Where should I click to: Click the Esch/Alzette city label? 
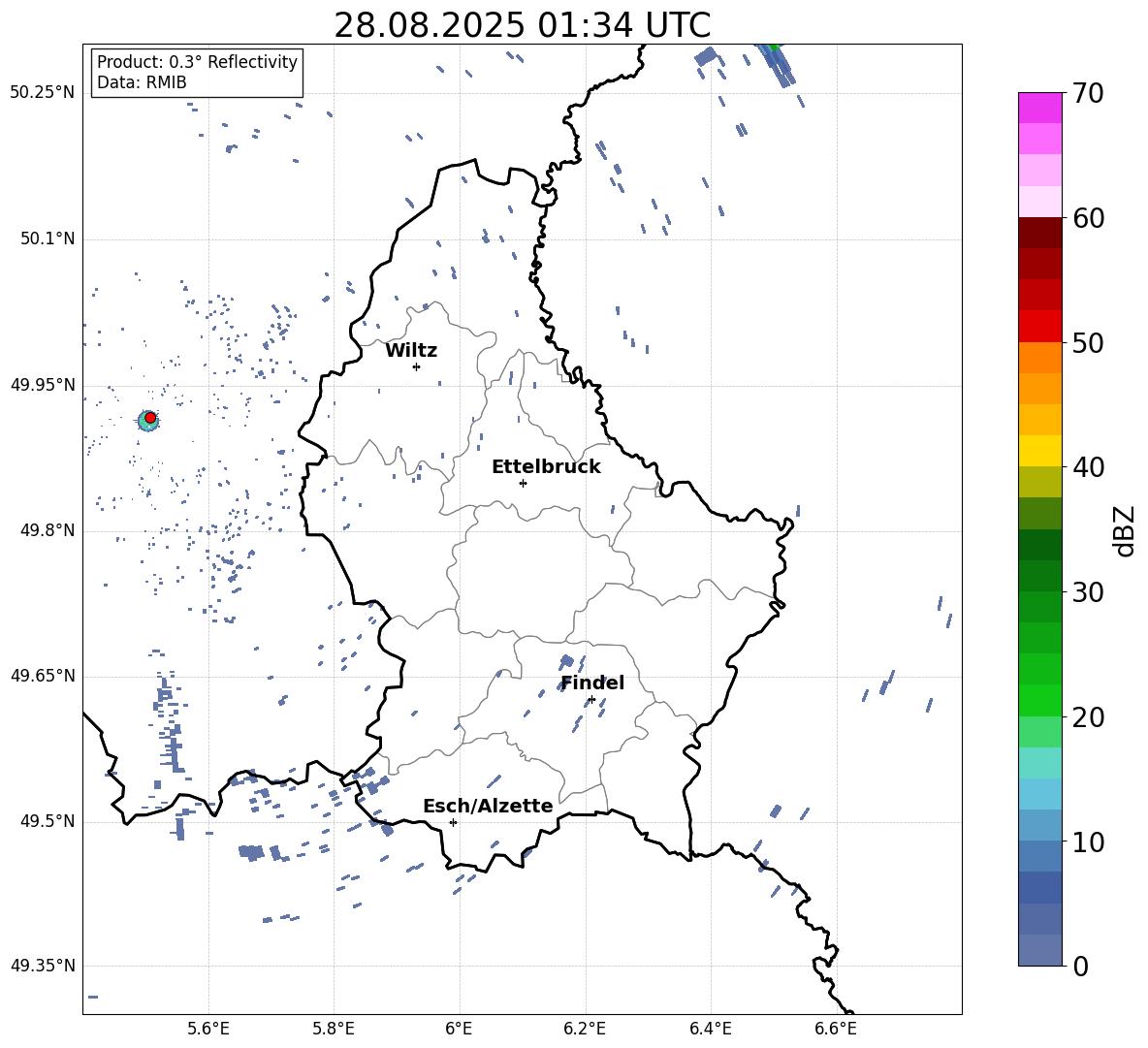pos(489,806)
